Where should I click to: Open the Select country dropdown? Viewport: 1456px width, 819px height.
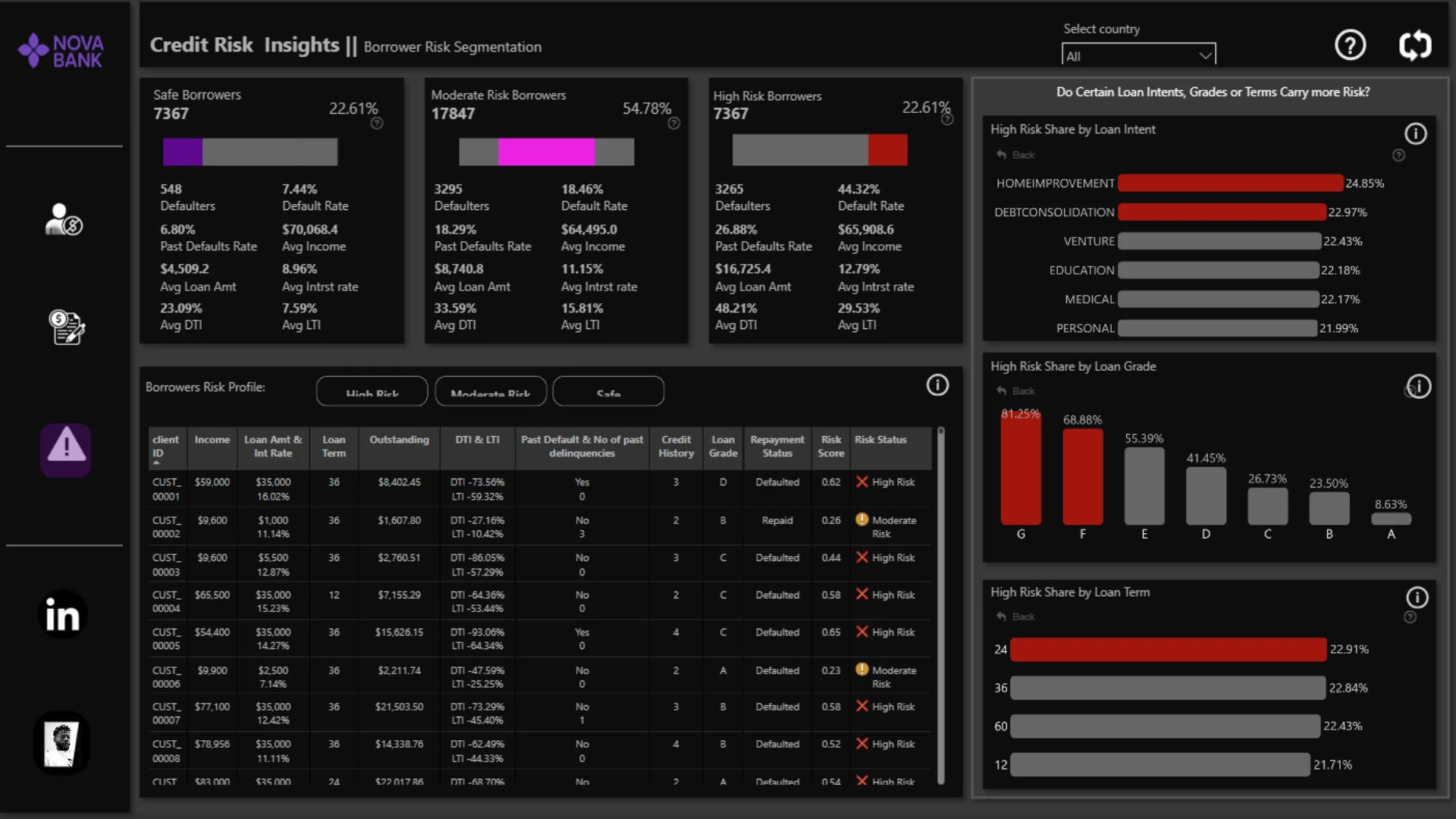pos(1138,55)
